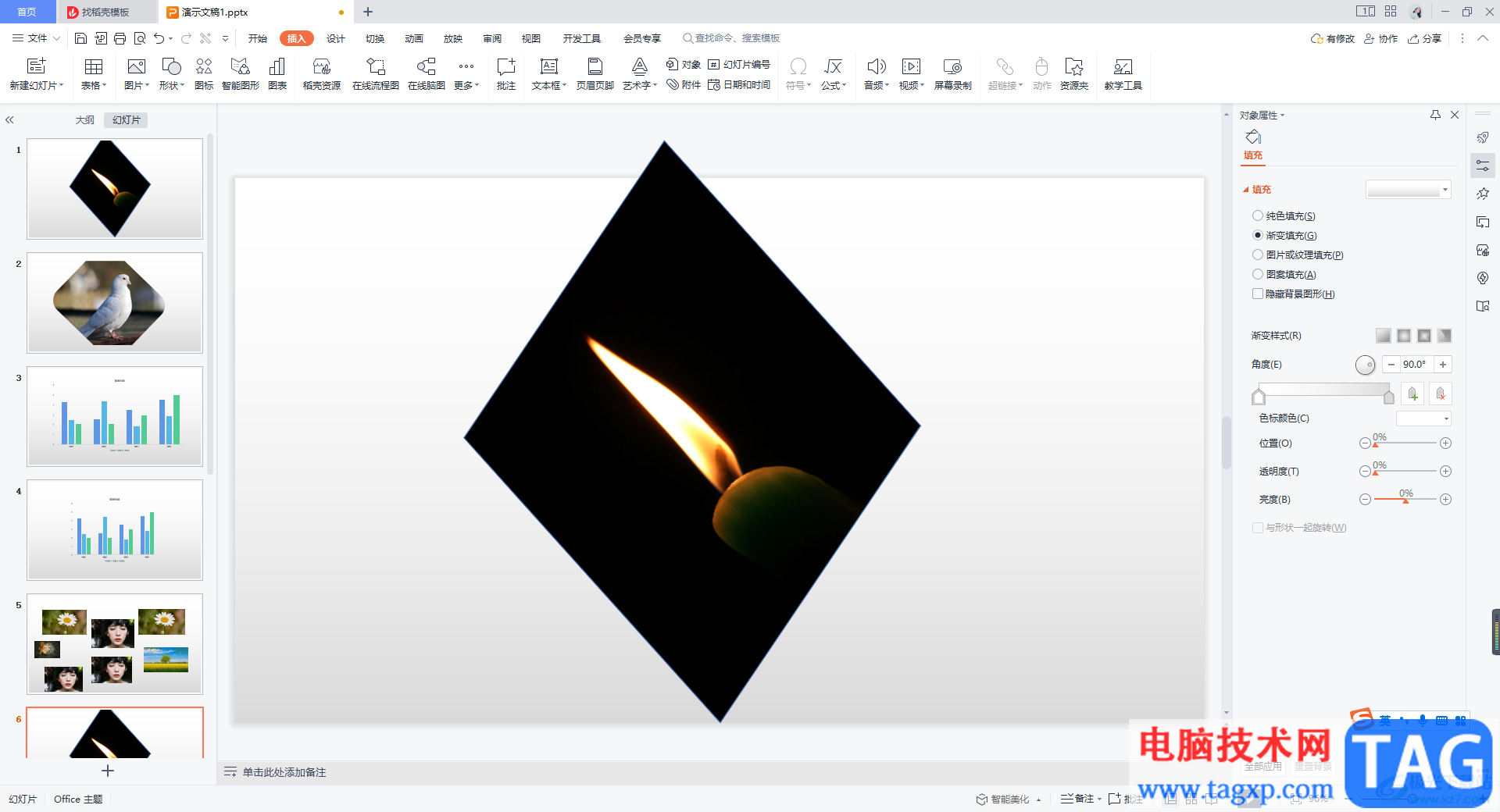Viewport: 1500px width, 812px height.
Task: Adjust the brightness slider track
Action: [x=1405, y=499]
